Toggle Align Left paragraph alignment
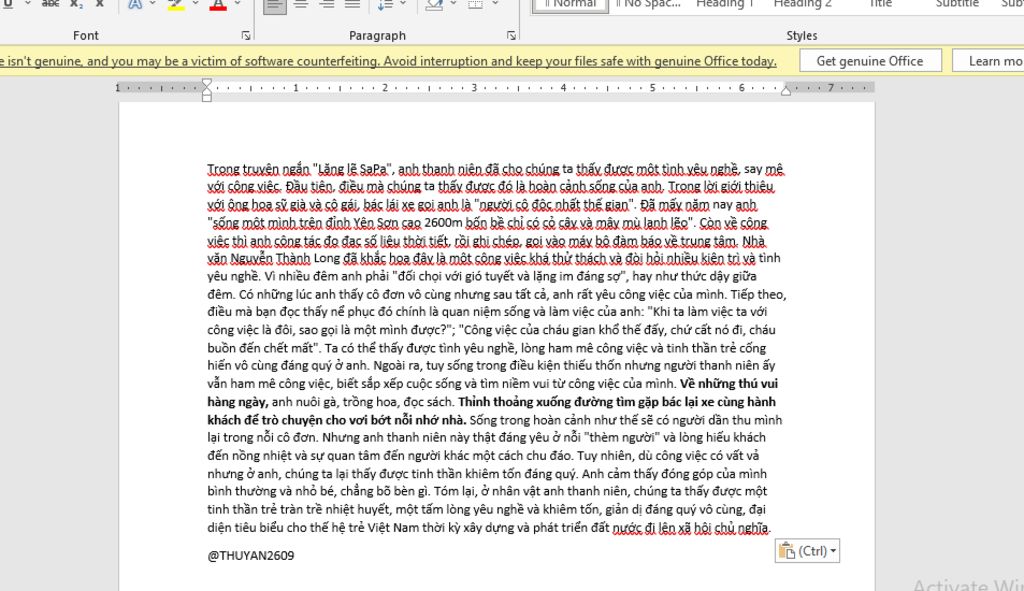Screen dimensions: 1024x591 pos(275,5)
